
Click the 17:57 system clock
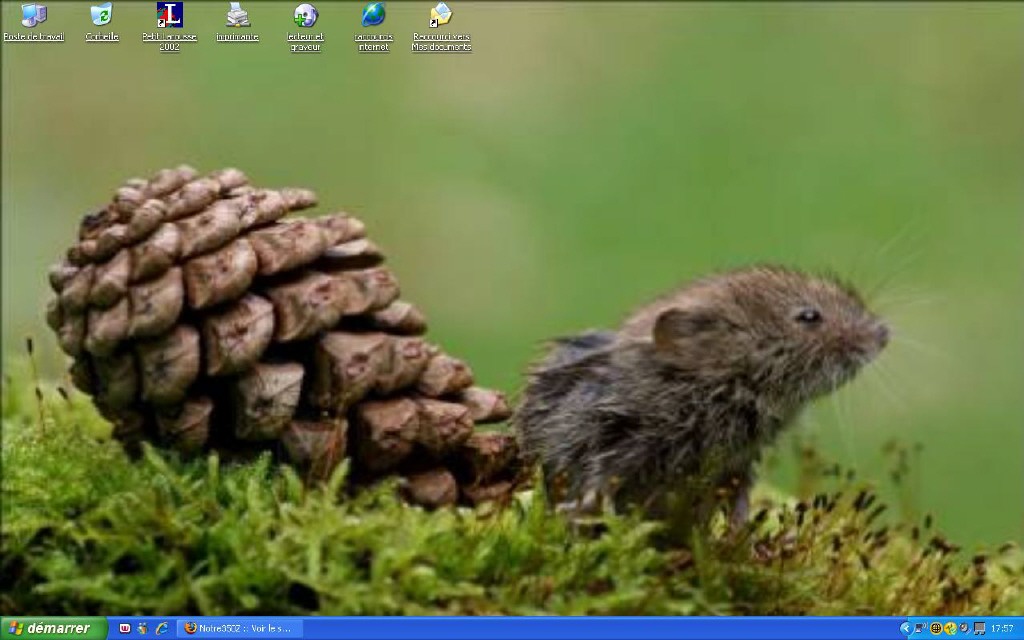[x=1002, y=628]
